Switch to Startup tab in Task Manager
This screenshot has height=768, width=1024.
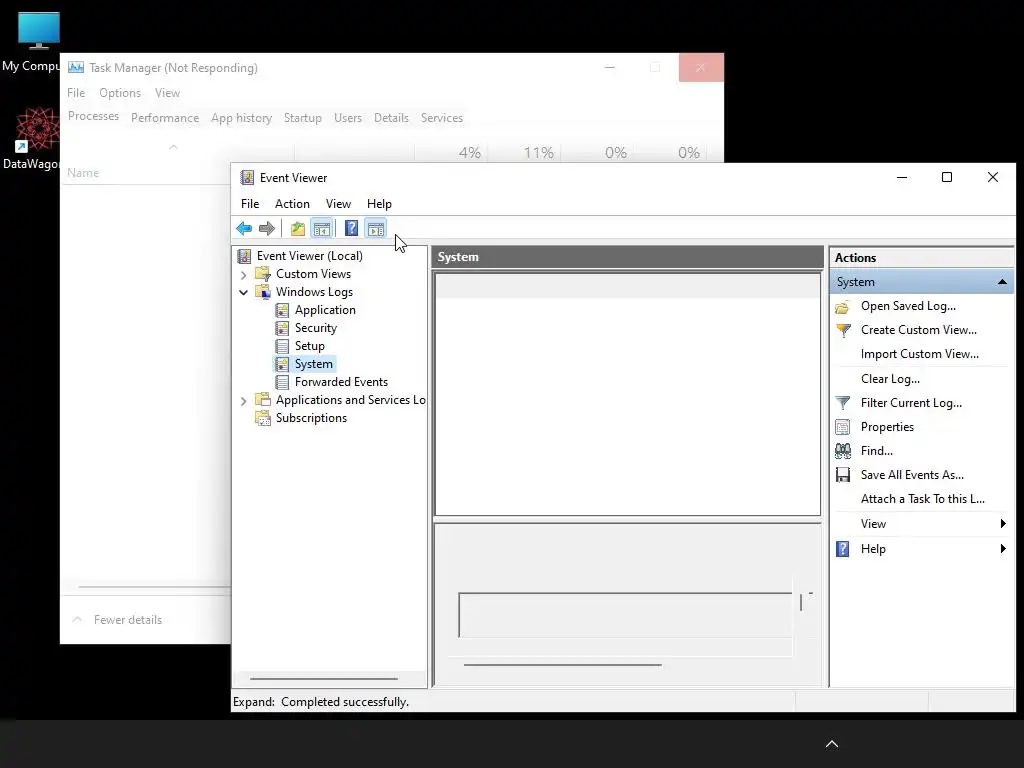pos(302,118)
